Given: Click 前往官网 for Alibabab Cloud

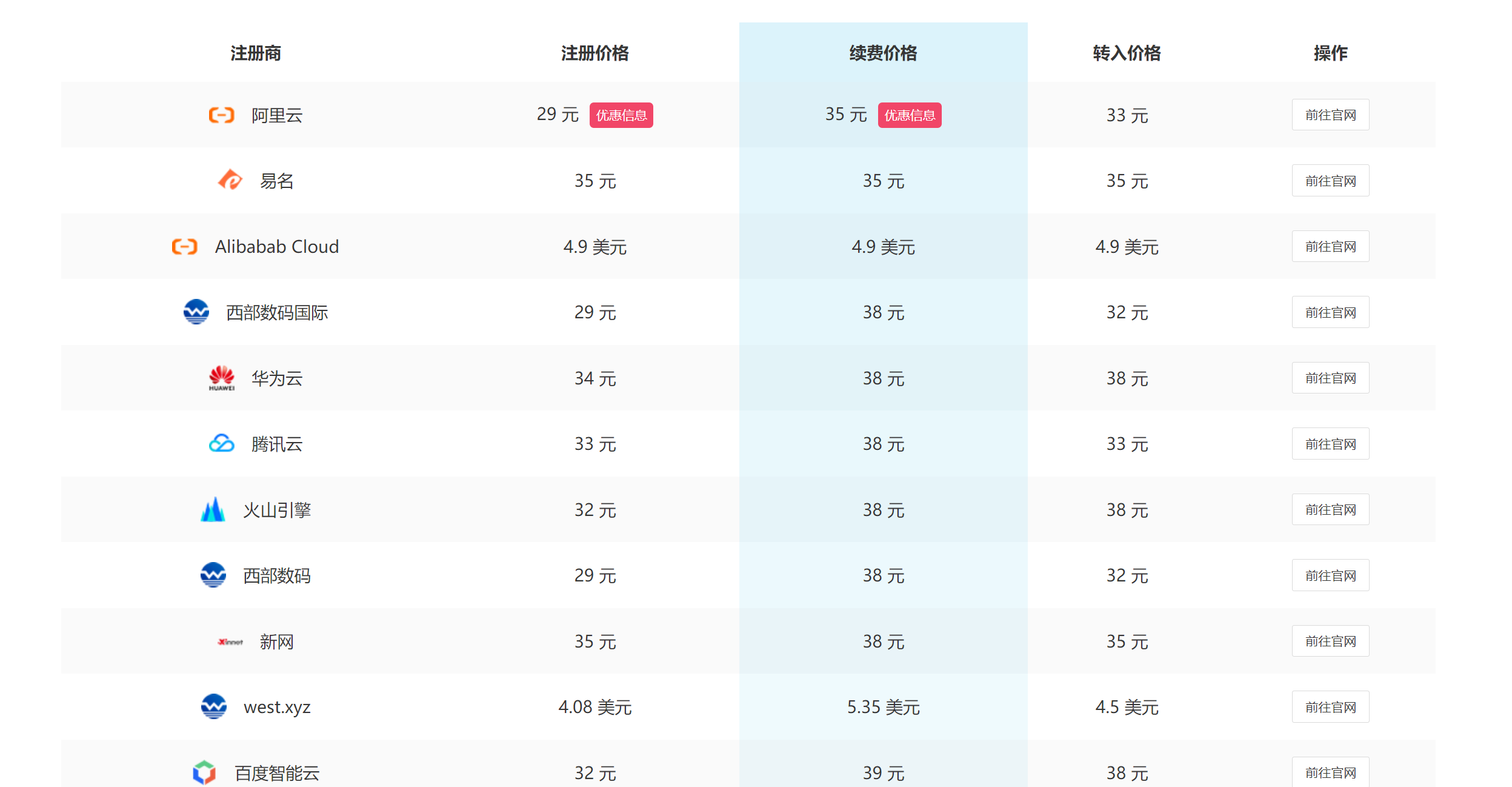Looking at the screenshot, I should (x=1330, y=246).
